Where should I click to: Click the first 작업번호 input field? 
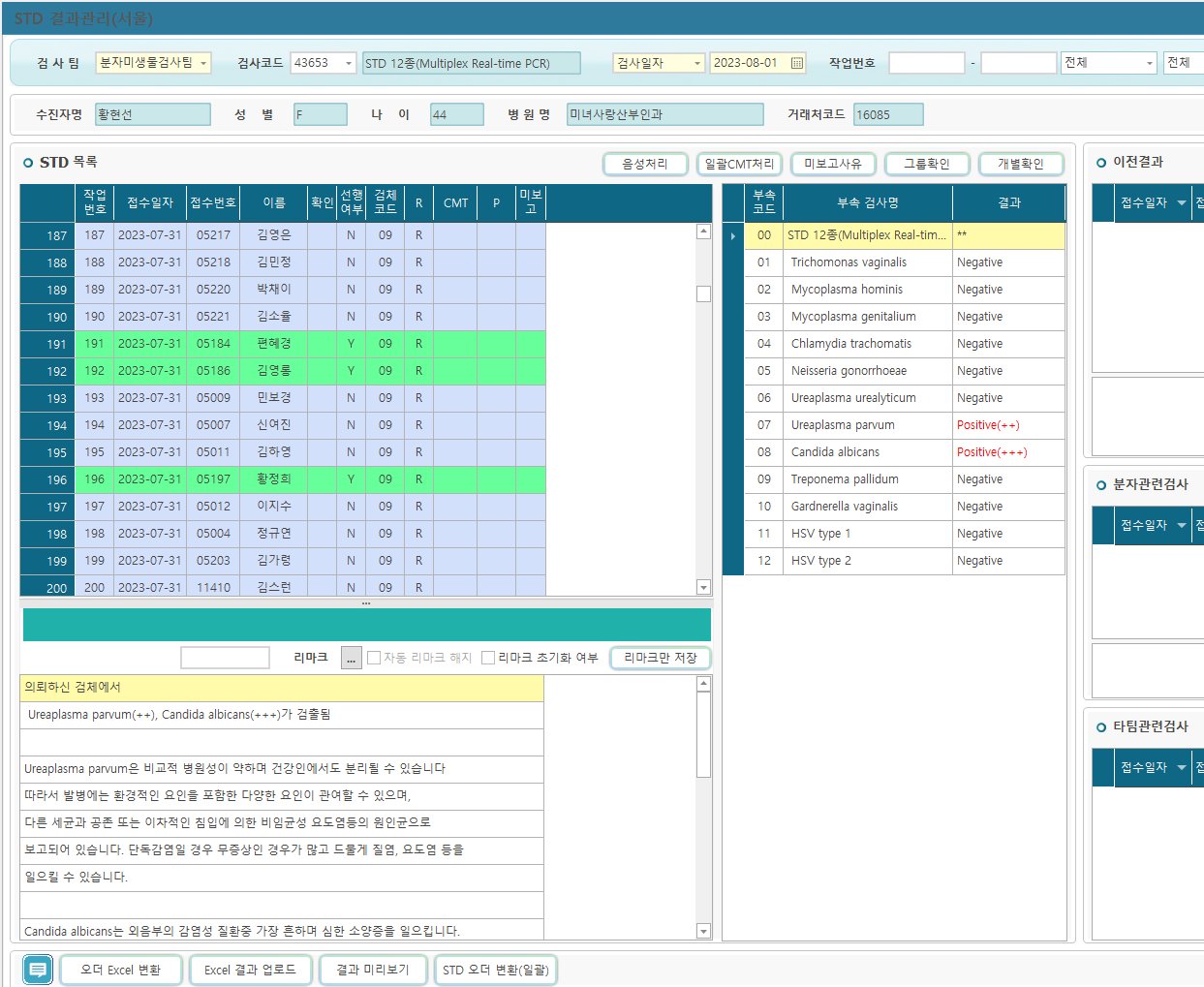pyautogui.click(x=926, y=63)
